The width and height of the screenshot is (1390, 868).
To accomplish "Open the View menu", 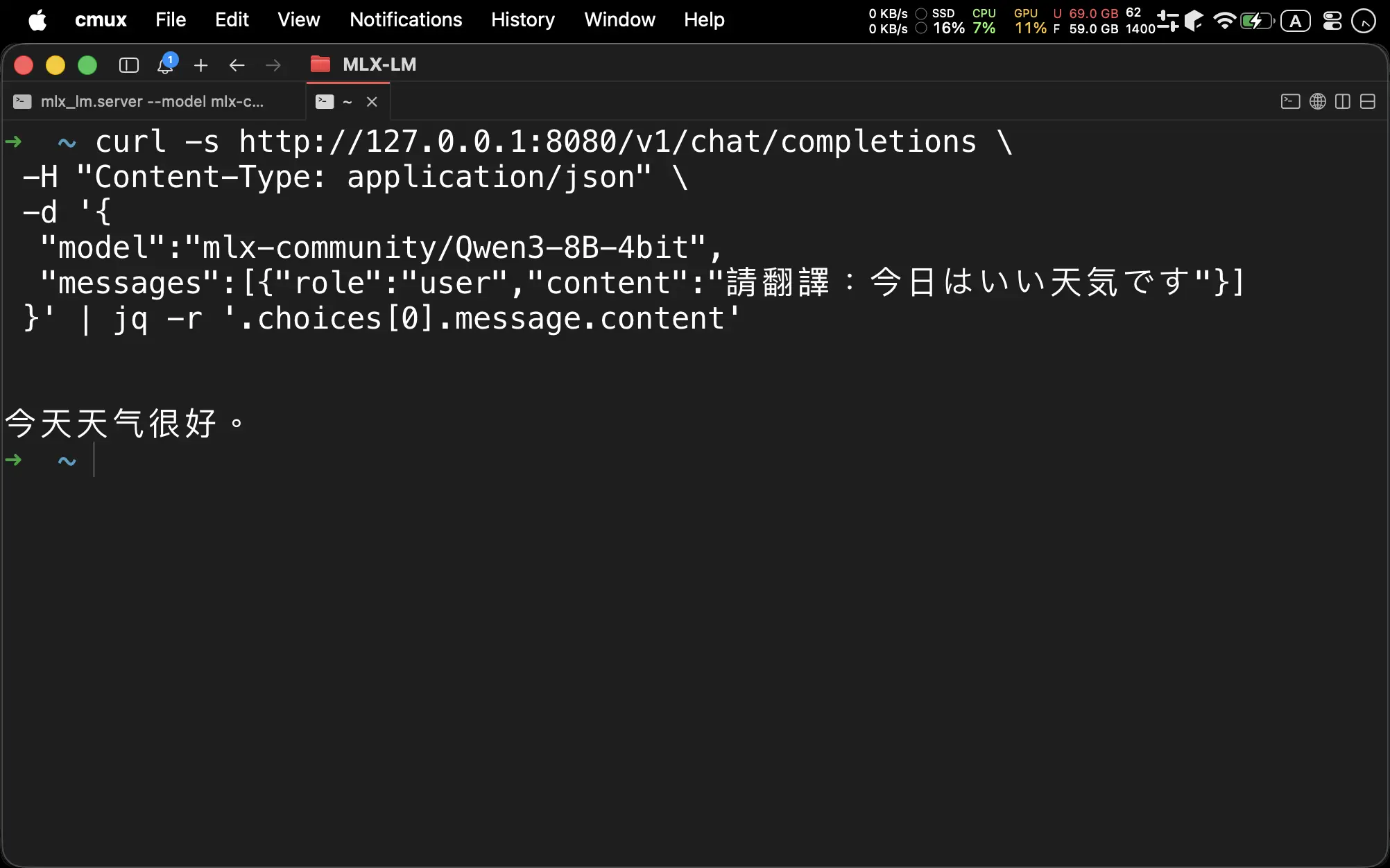I will coord(299,20).
